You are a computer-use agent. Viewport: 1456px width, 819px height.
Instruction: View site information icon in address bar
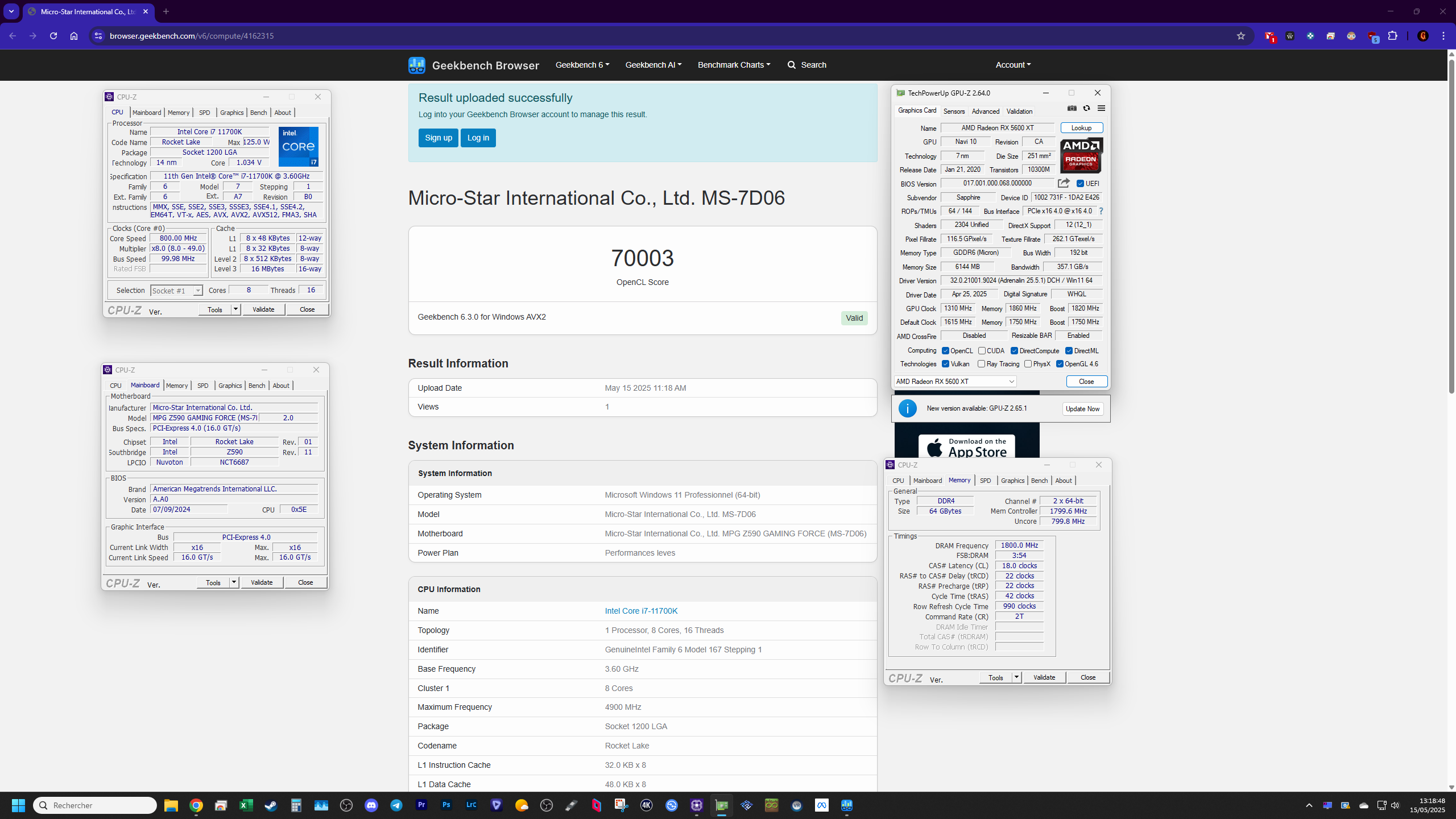(x=98, y=36)
